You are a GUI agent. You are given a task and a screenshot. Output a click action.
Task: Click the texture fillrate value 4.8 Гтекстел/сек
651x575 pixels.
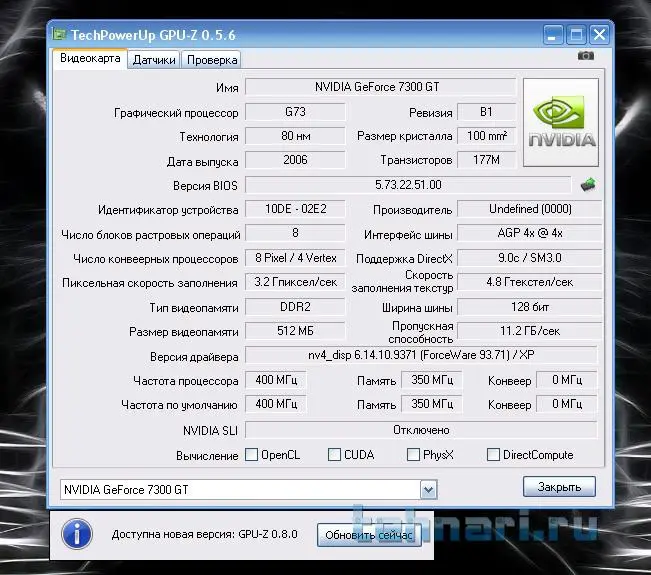(x=530, y=282)
